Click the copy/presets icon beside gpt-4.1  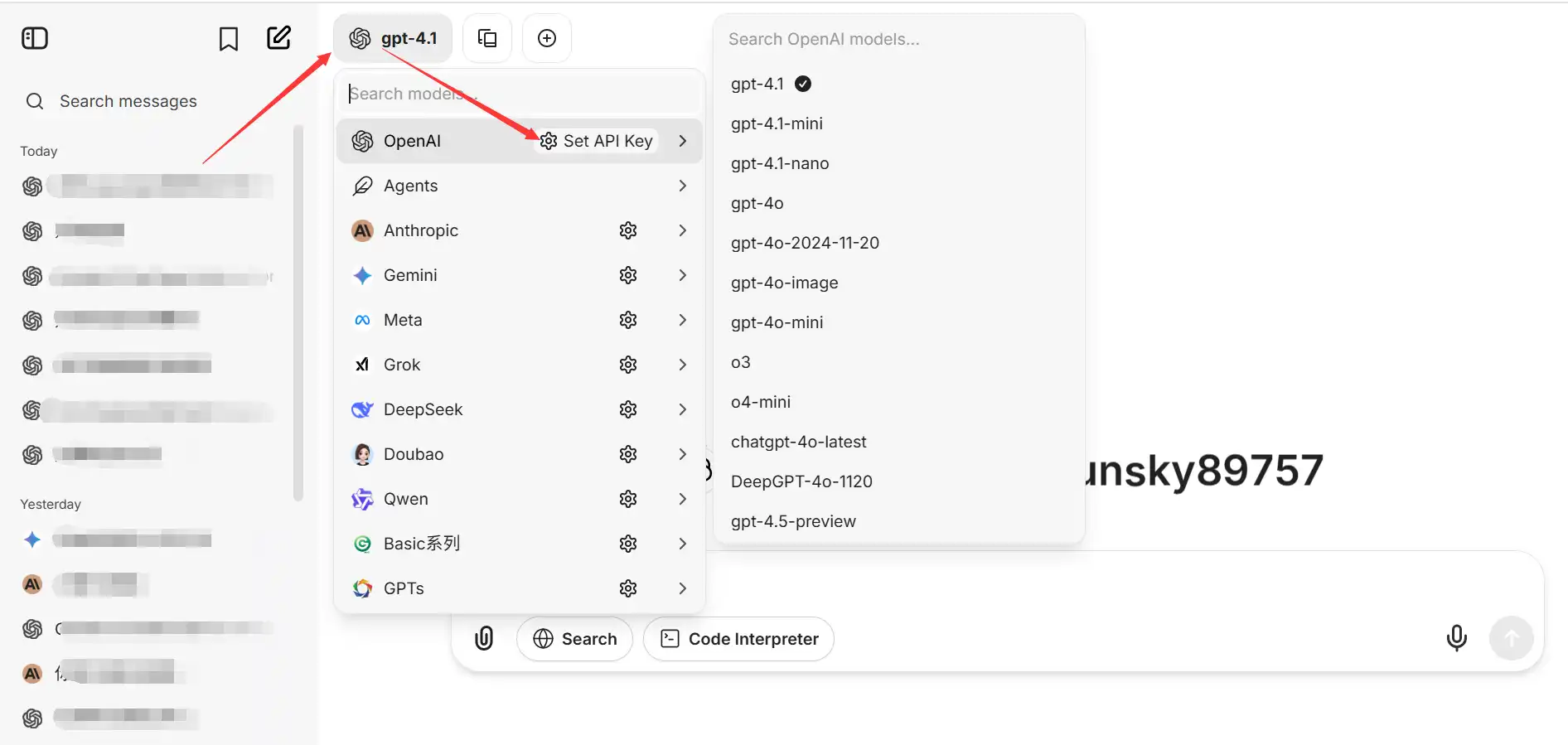(487, 38)
